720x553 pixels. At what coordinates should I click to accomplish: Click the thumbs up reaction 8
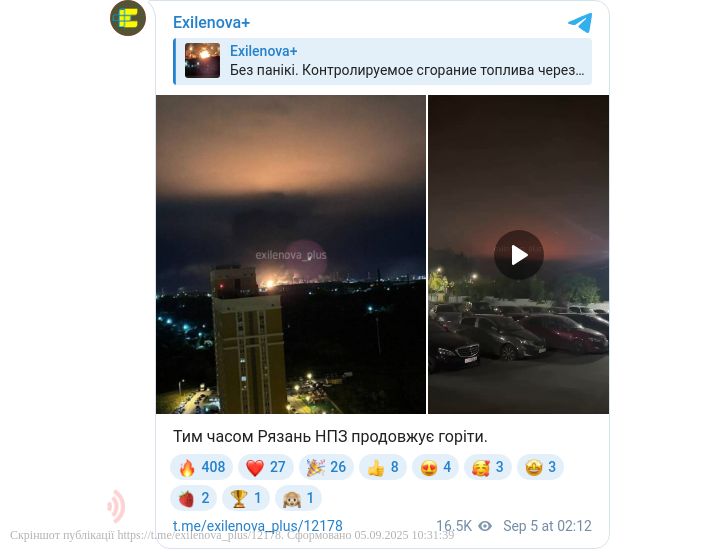click(382, 467)
